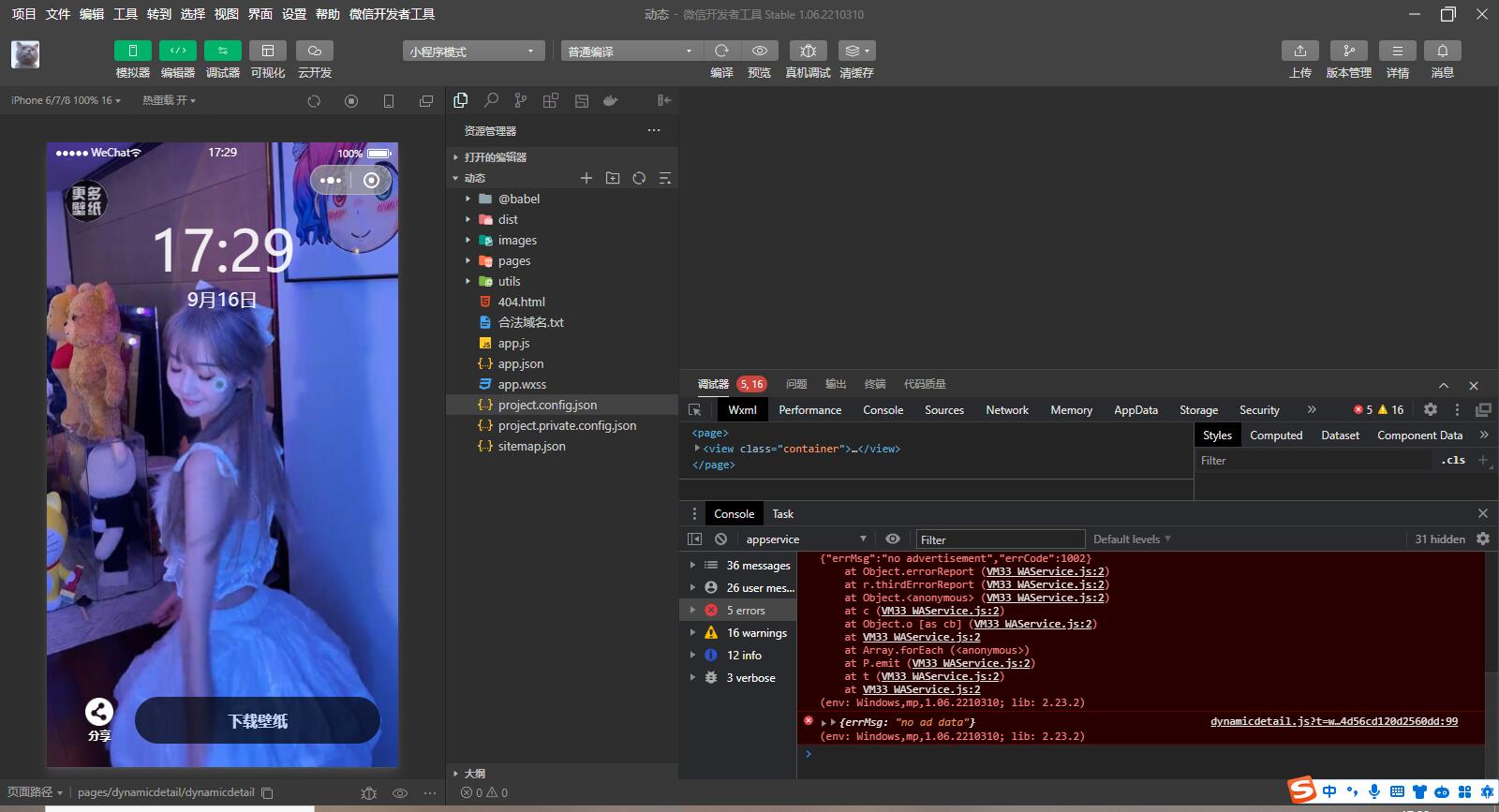Open the 设置 menu
This screenshot has height=812, width=1499.
point(294,14)
